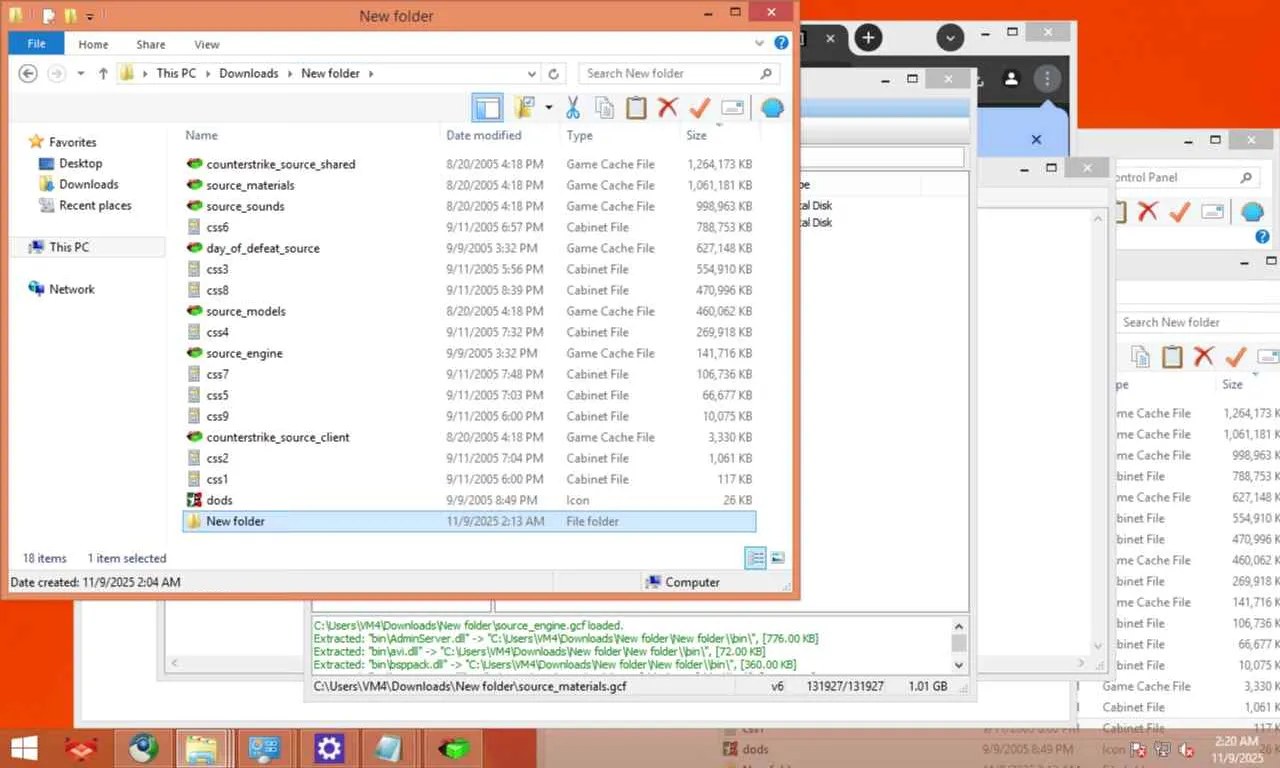Click Paste clipboard icon in front New folder window
Screen dimensions: 1280x768
point(636,107)
